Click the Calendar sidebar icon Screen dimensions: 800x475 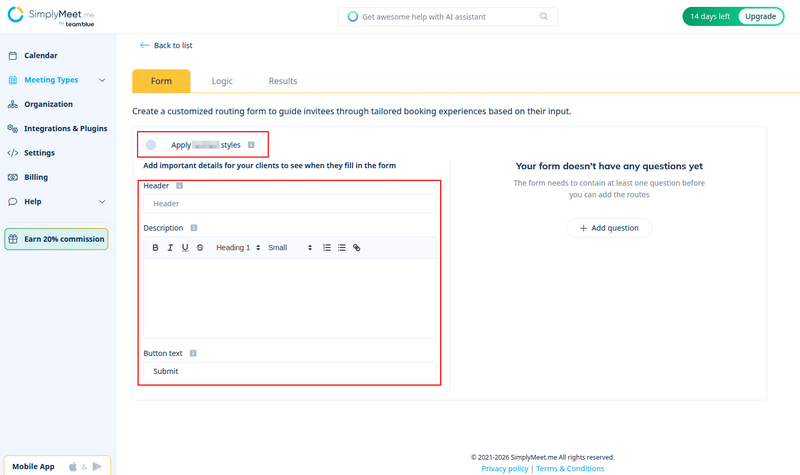(13, 56)
